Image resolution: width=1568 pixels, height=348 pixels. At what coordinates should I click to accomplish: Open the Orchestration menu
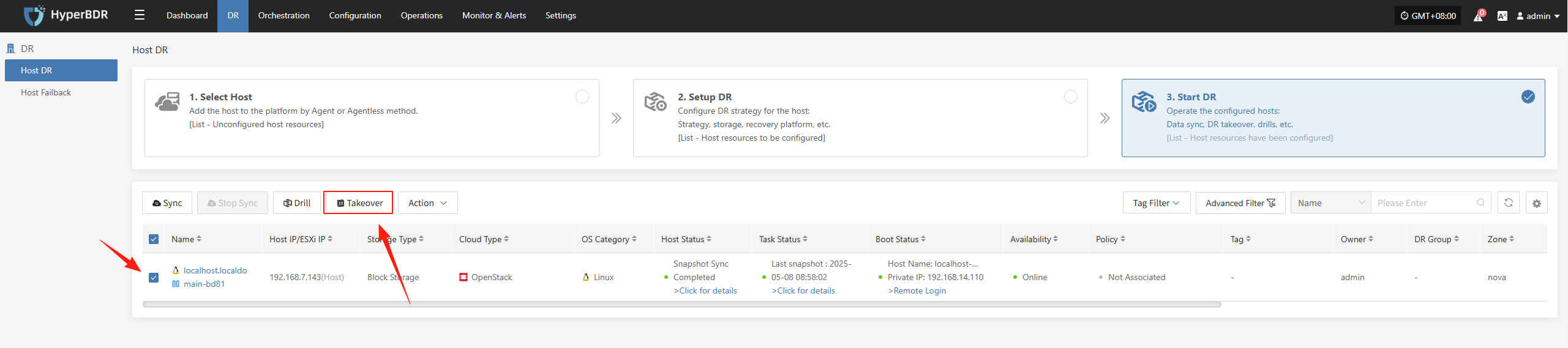284,15
